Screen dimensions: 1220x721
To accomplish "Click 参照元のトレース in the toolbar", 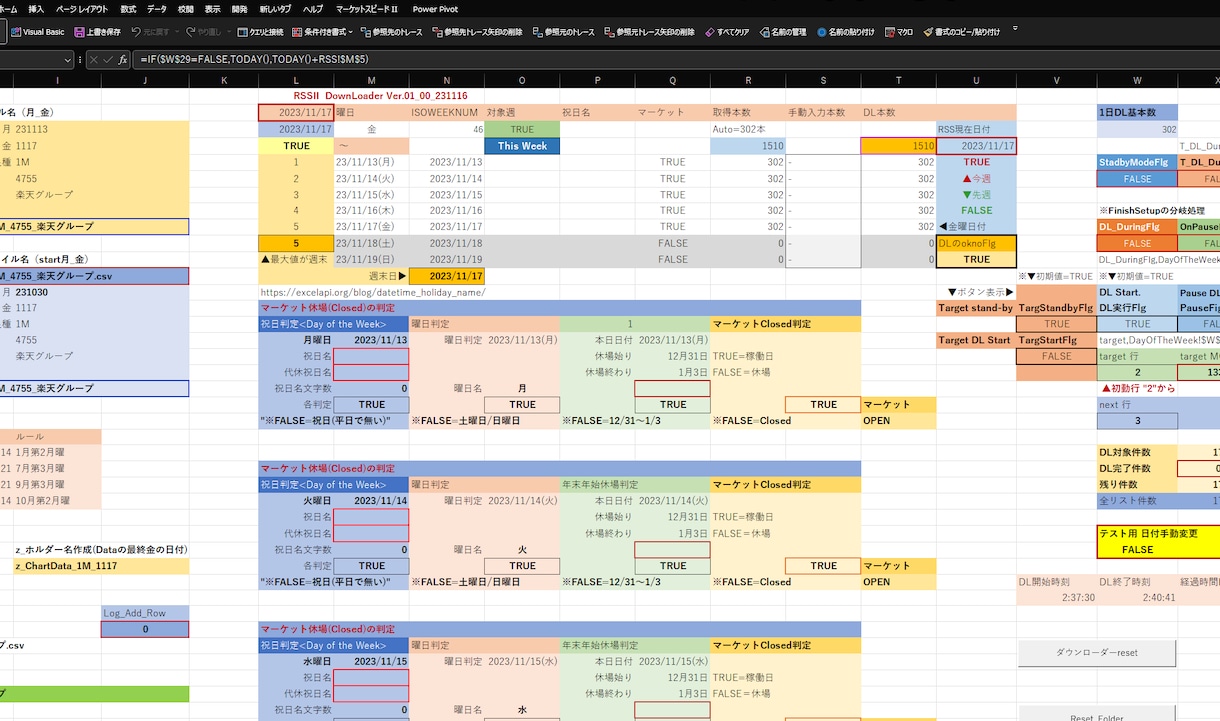I will pos(563,32).
